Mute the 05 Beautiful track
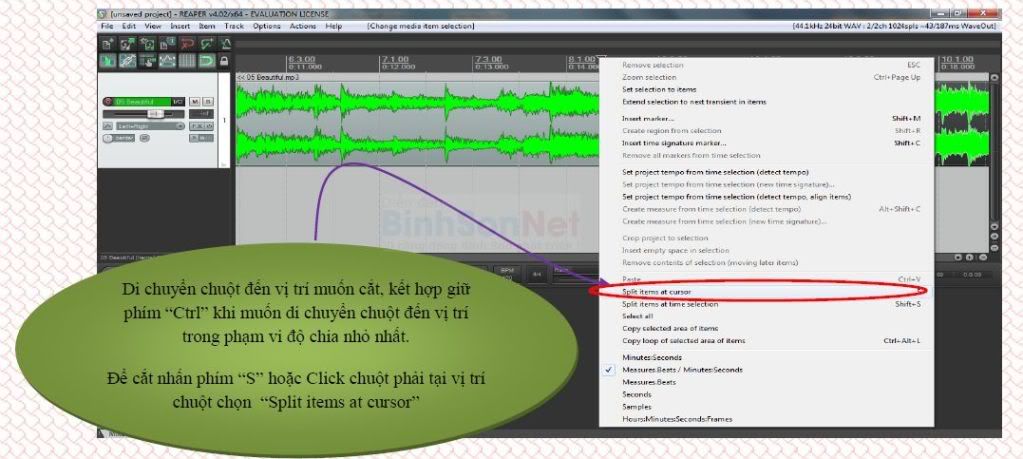Viewport: 1023px width, 459px height. click(x=195, y=102)
